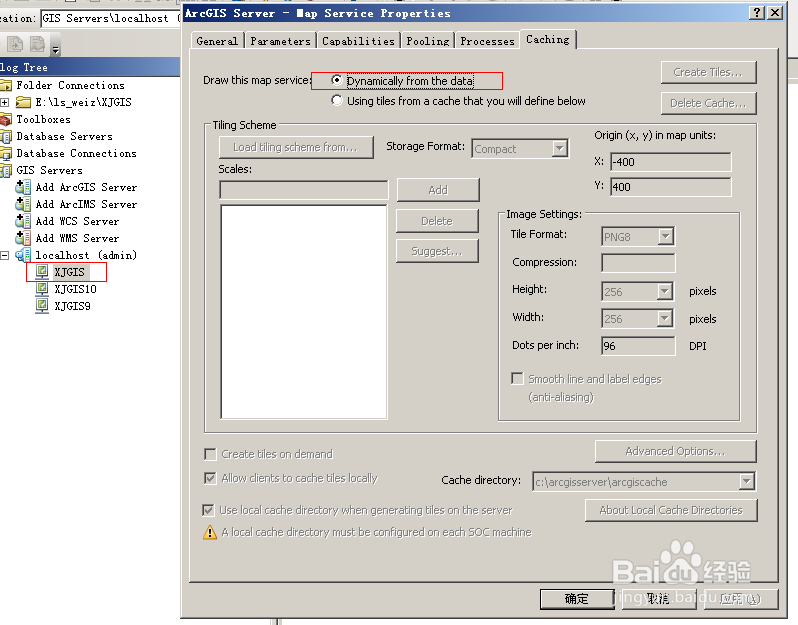
Task: Select Toolboxes label in the catalog tree
Action: (43, 120)
